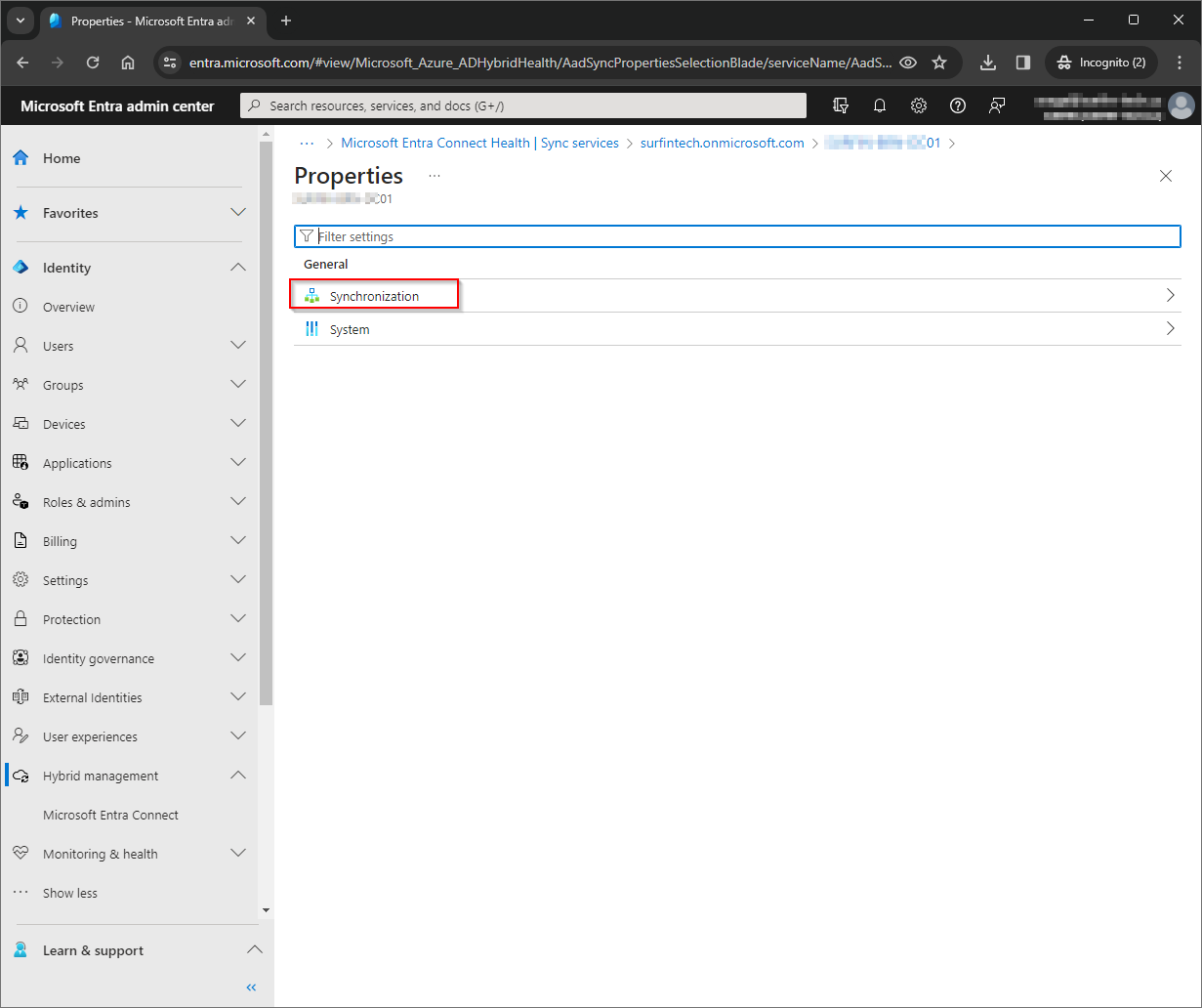1202x1008 pixels.
Task: Click the Devices icon in sidebar
Action: pos(21,424)
